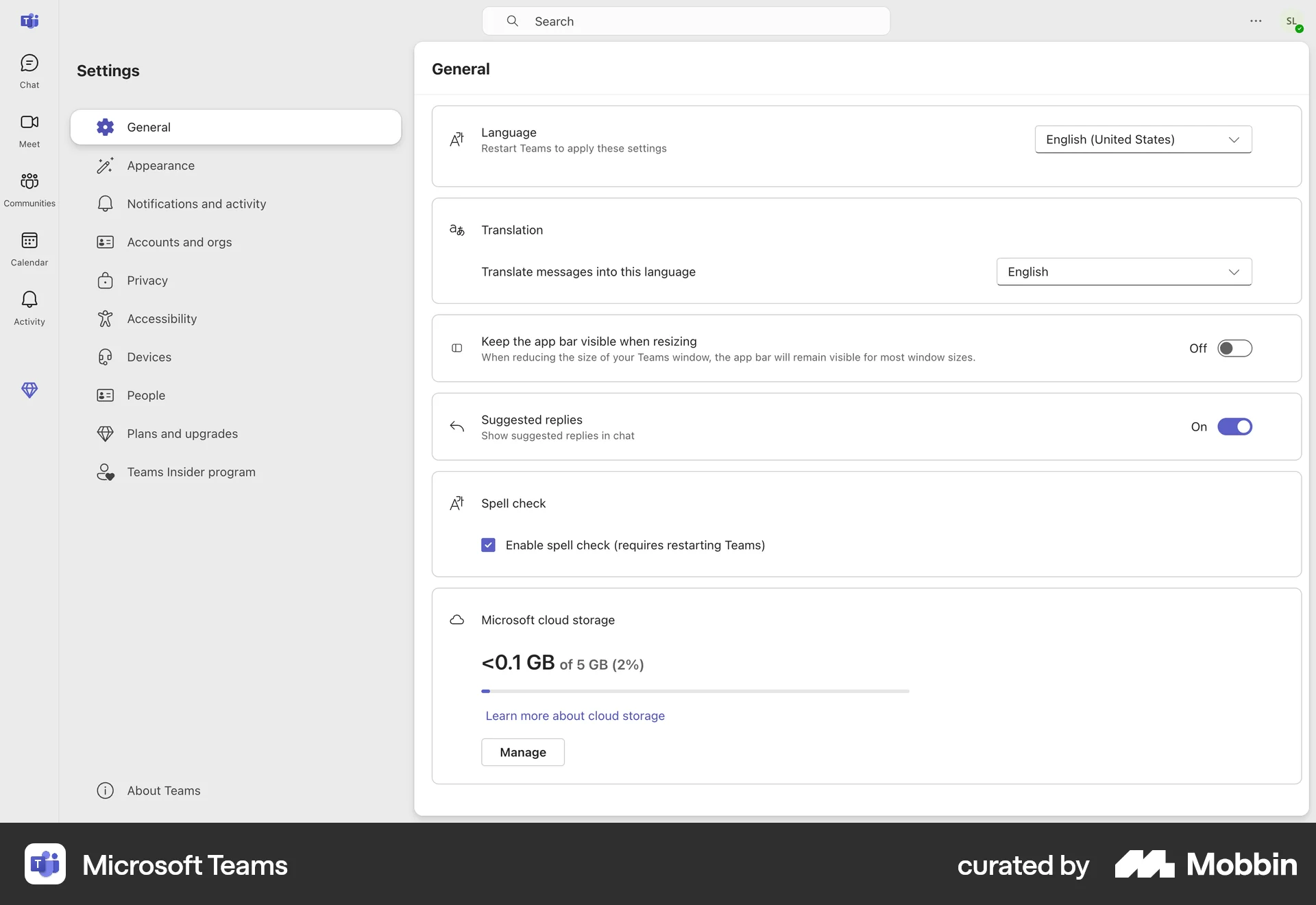Image resolution: width=1316 pixels, height=905 pixels.
Task: Open the Privacy settings page
Action: [147, 280]
